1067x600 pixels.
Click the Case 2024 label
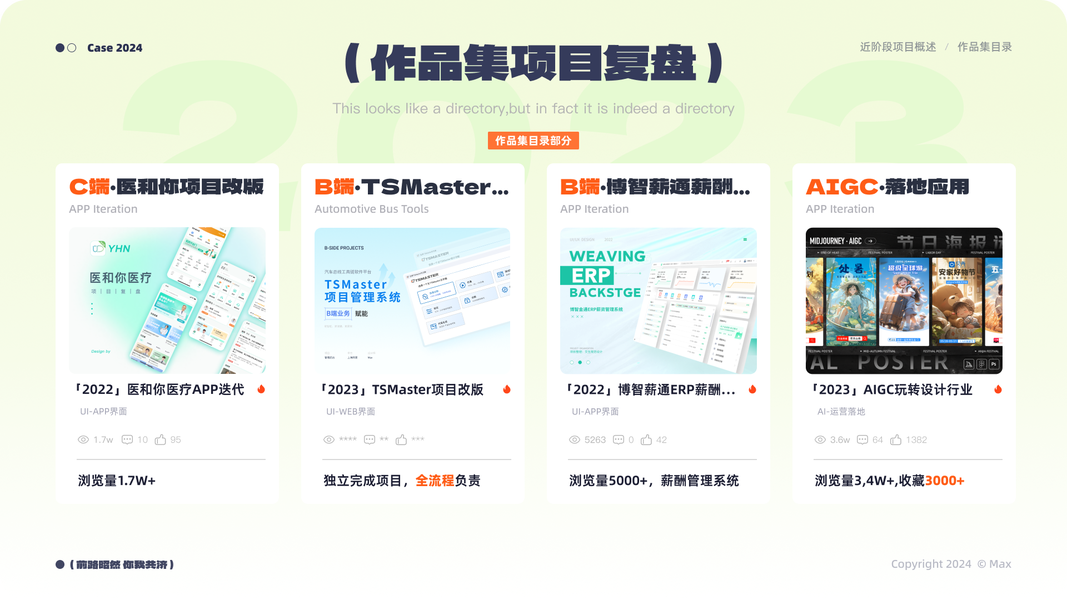click(x=115, y=48)
